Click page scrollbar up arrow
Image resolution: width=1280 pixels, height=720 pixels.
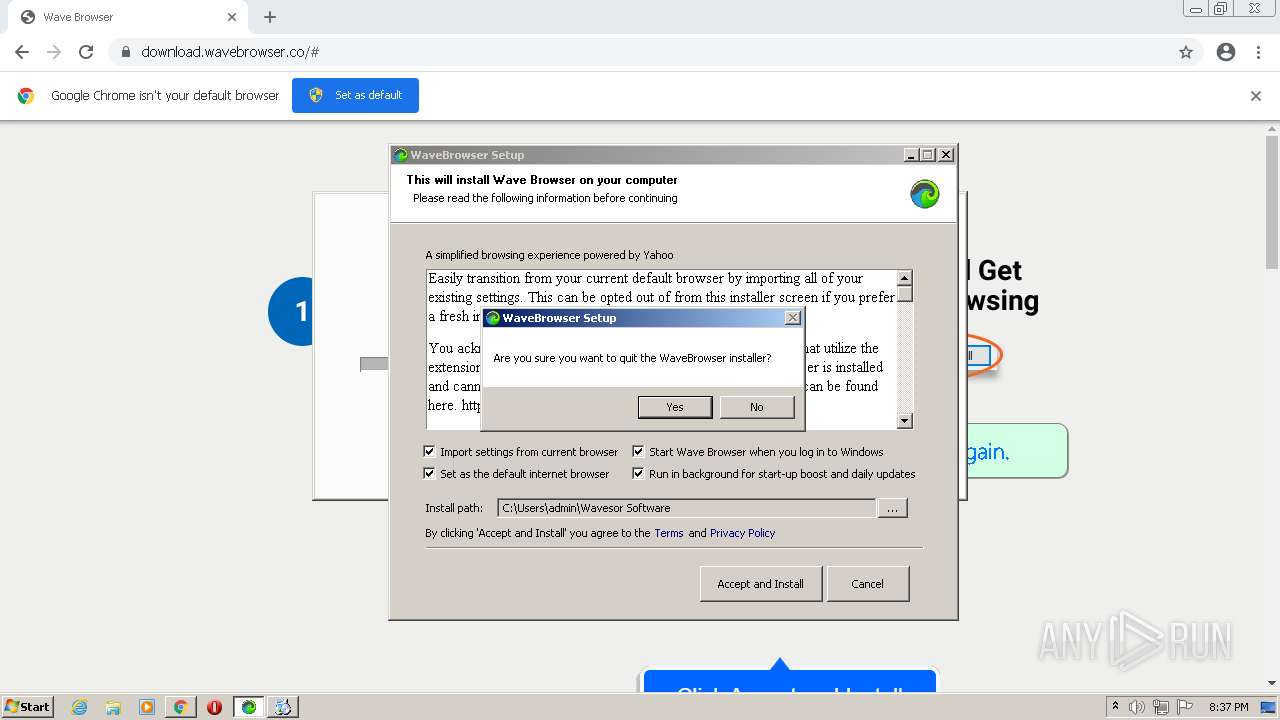pyautogui.click(x=1272, y=129)
